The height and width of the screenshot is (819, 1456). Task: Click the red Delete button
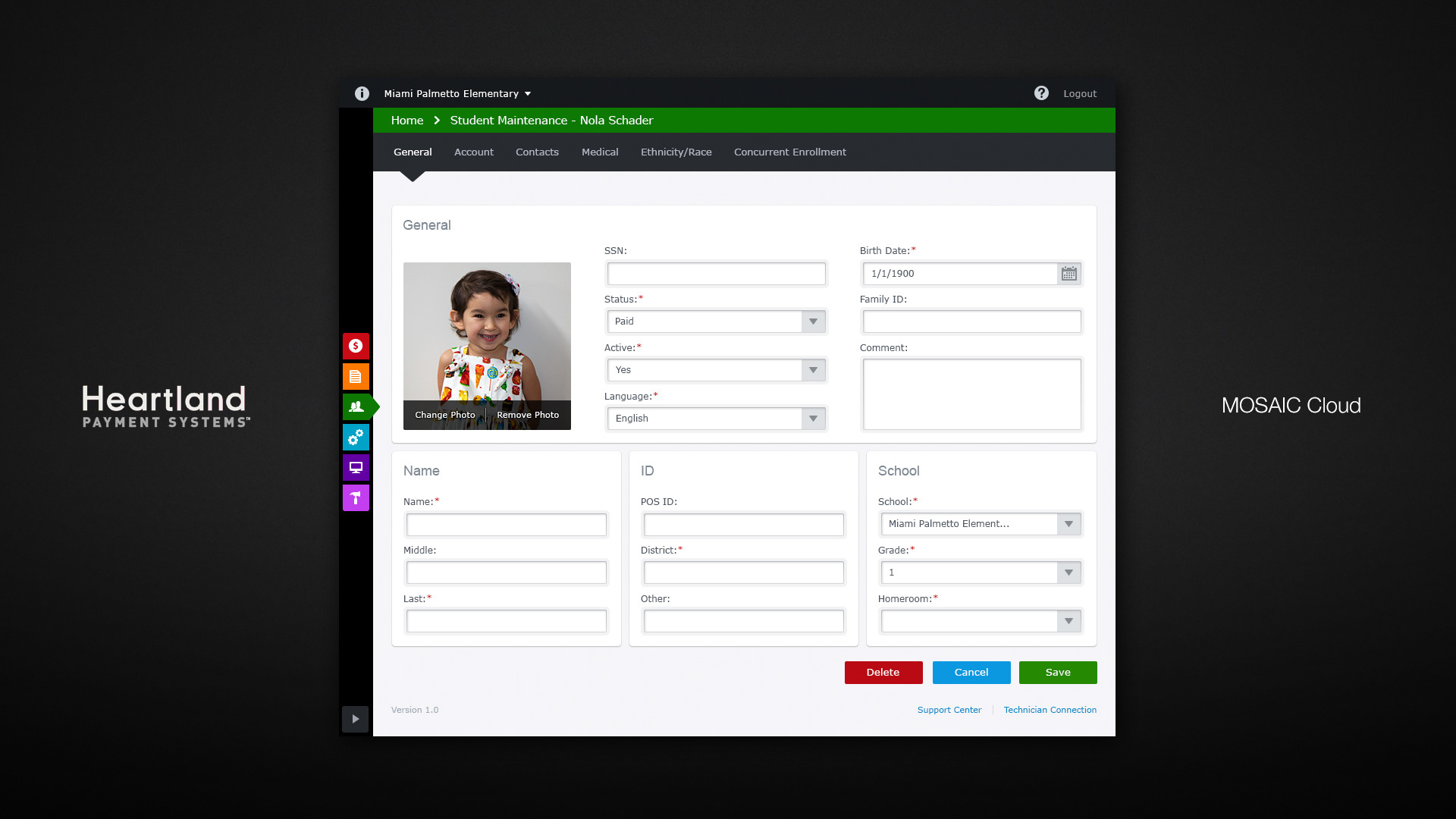(883, 673)
